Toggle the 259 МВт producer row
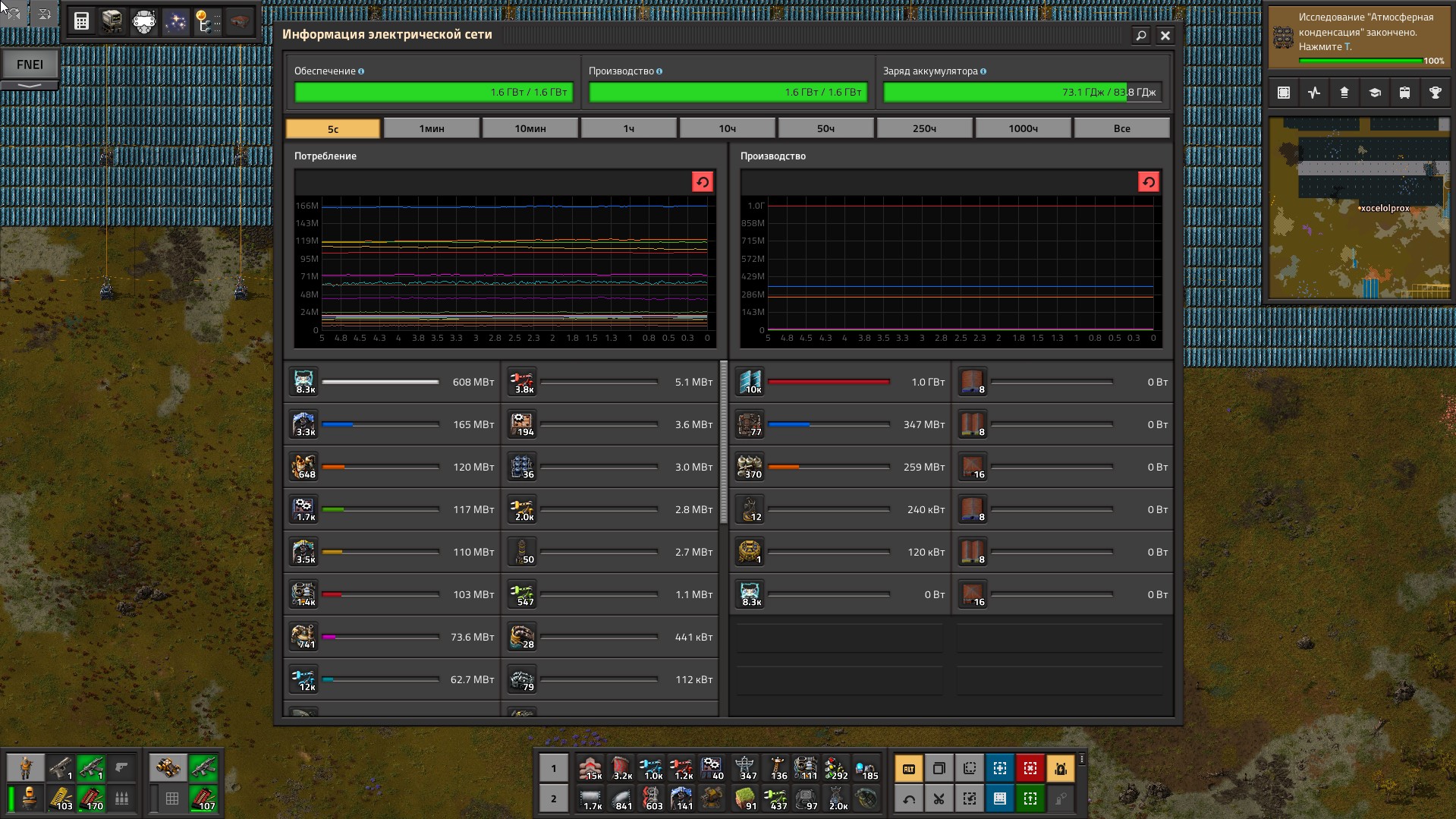Screen dimensions: 1456x819 841,467
